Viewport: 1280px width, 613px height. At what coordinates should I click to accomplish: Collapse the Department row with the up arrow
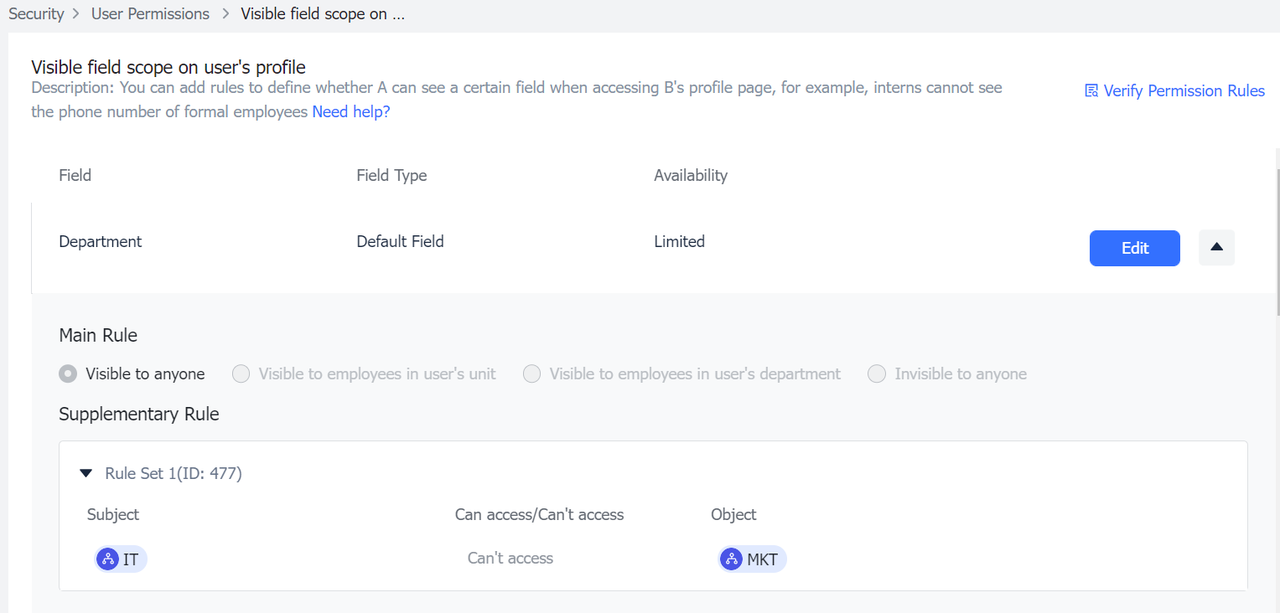point(1216,248)
